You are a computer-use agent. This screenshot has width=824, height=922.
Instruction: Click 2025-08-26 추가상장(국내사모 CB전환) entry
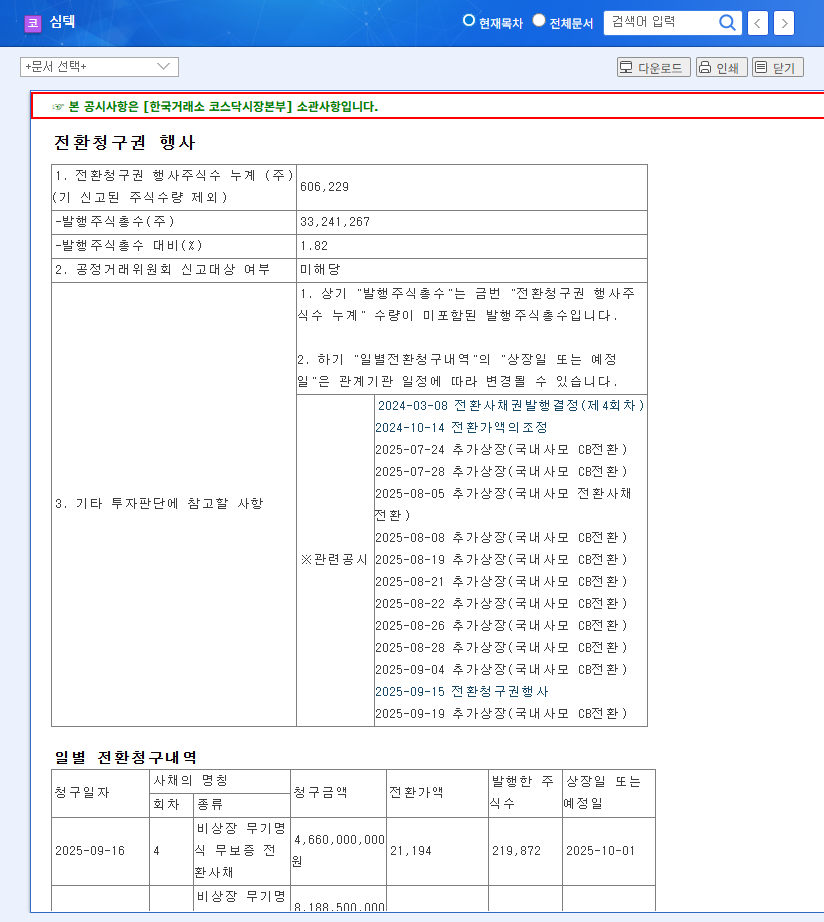point(501,626)
